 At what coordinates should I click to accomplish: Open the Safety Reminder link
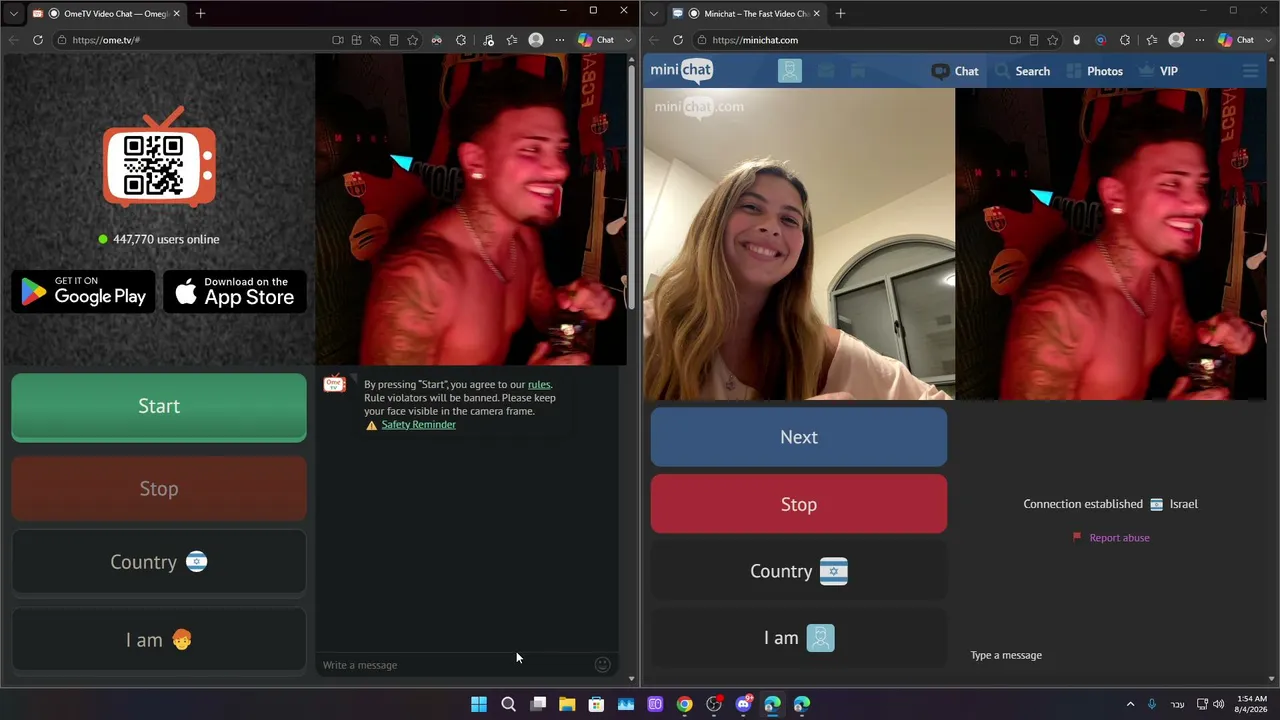click(x=418, y=424)
